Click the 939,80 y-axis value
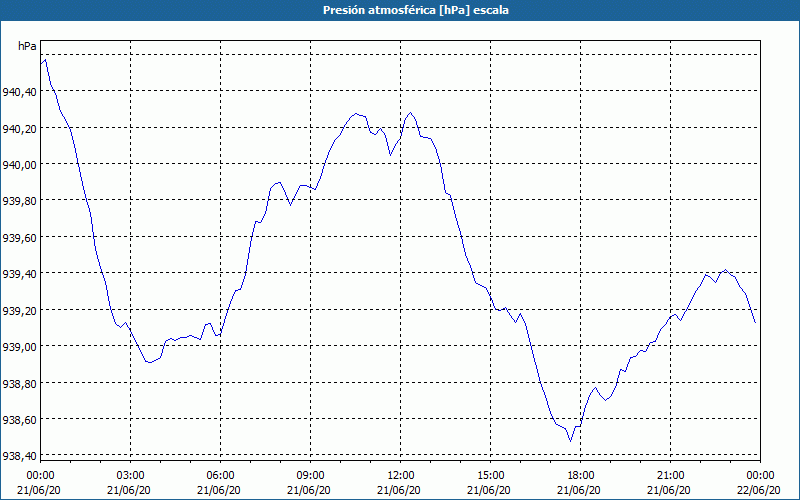Image resolution: width=800 pixels, height=500 pixels. point(19,201)
